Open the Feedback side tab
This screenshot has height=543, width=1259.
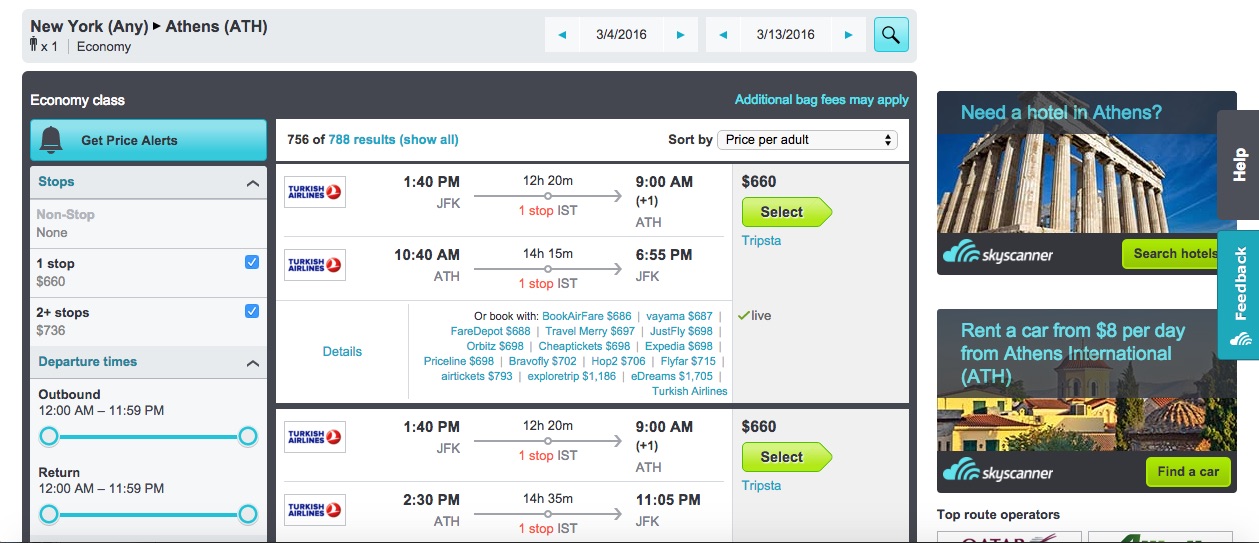1239,295
